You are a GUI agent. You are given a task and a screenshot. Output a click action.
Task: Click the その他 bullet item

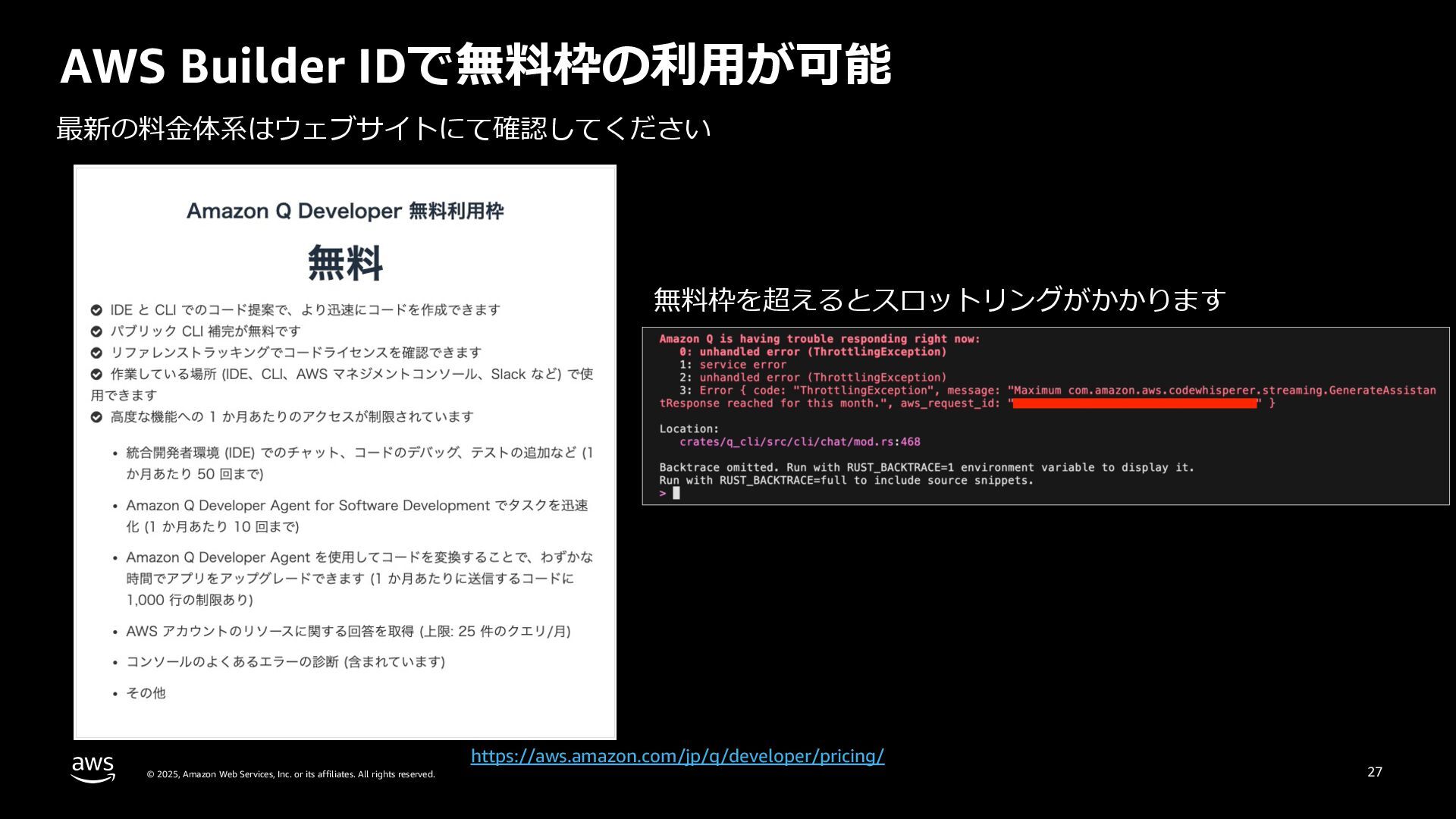(146, 693)
